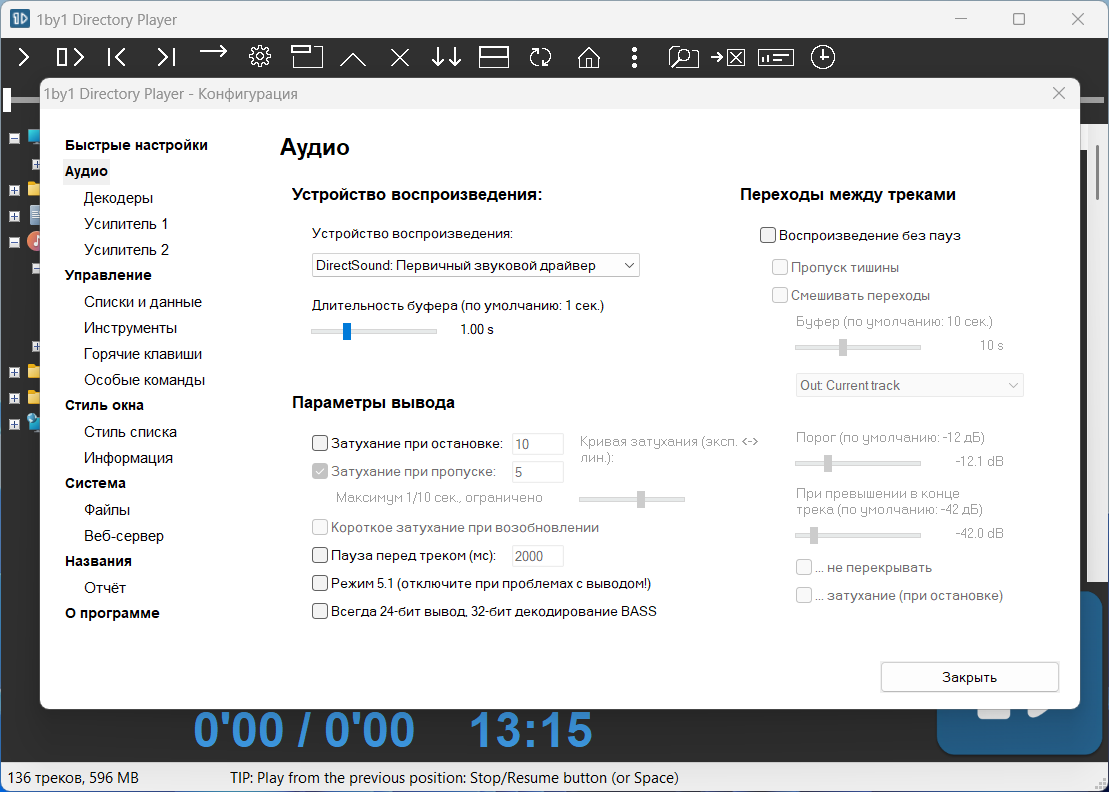Check Всегда 24-бит вывод option
The image size is (1109, 792).
coord(320,611)
